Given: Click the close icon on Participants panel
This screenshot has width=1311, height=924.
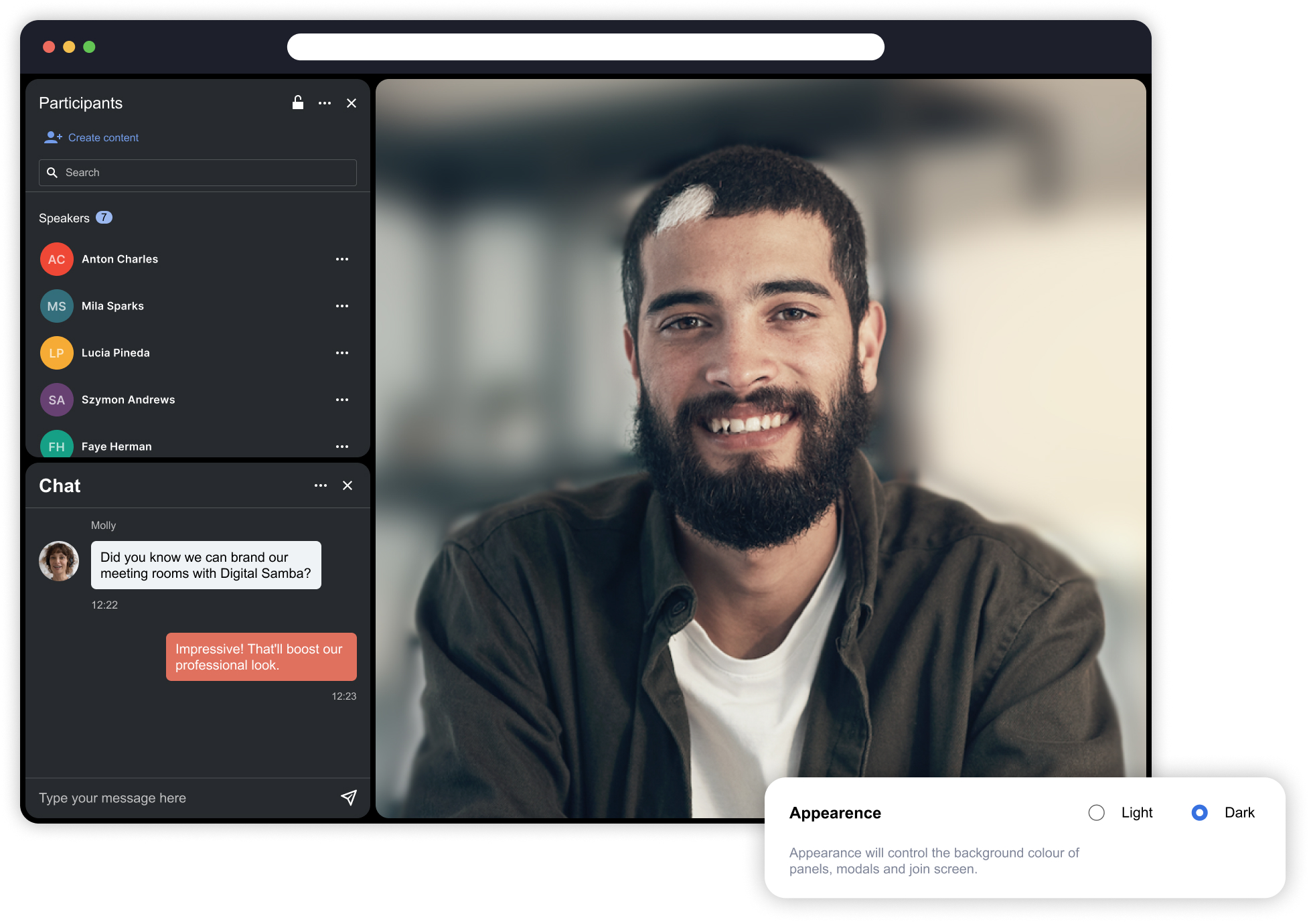Looking at the screenshot, I should [x=351, y=103].
